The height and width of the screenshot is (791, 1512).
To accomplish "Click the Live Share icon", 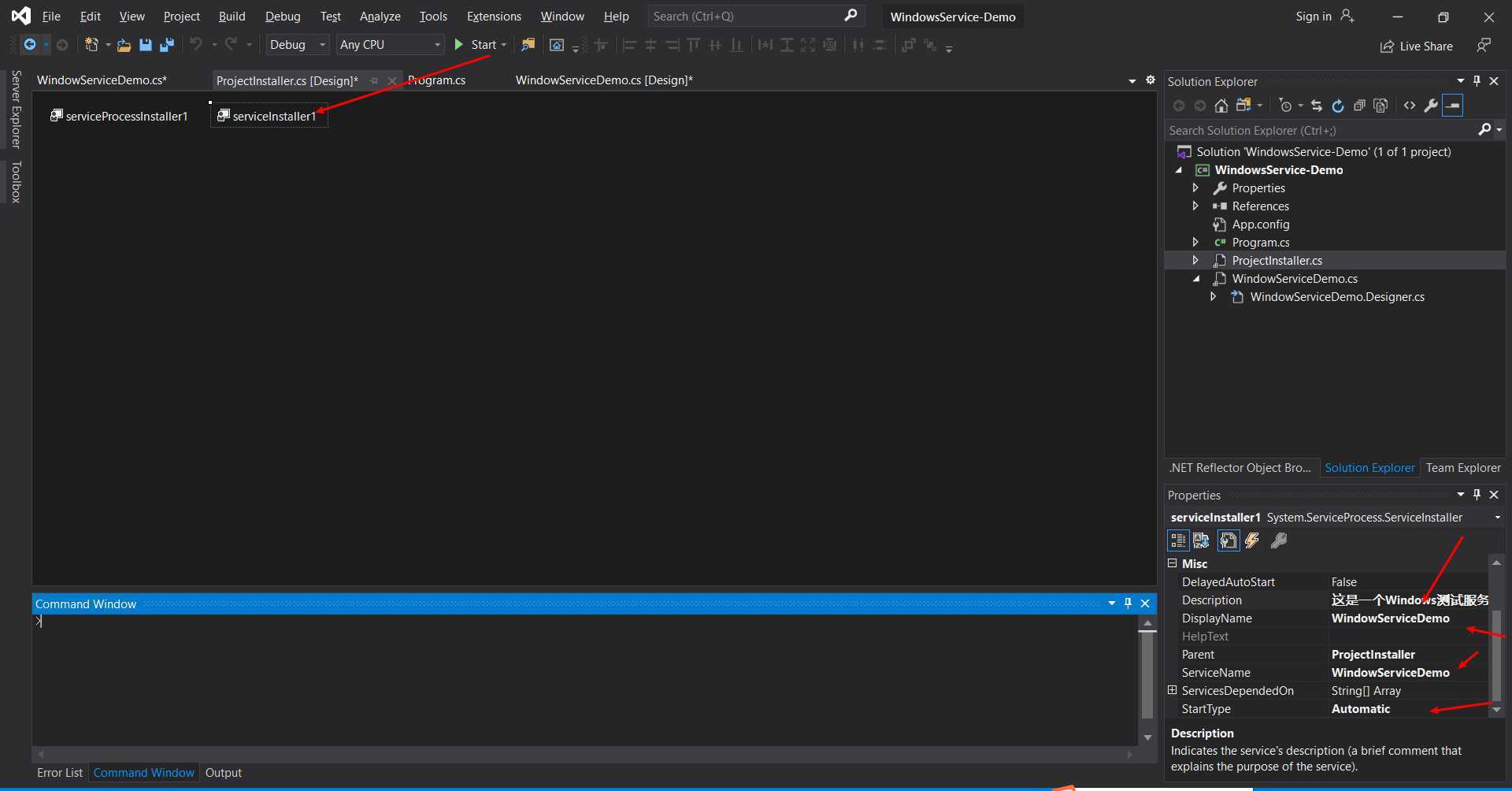I will [1387, 46].
